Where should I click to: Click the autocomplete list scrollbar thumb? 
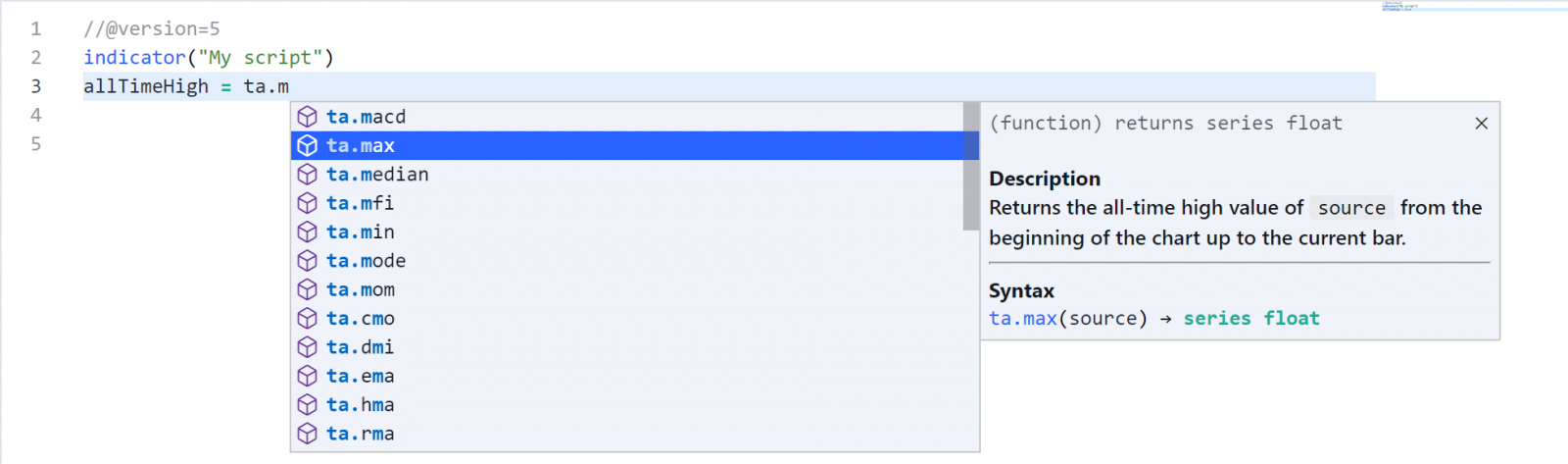click(x=971, y=167)
